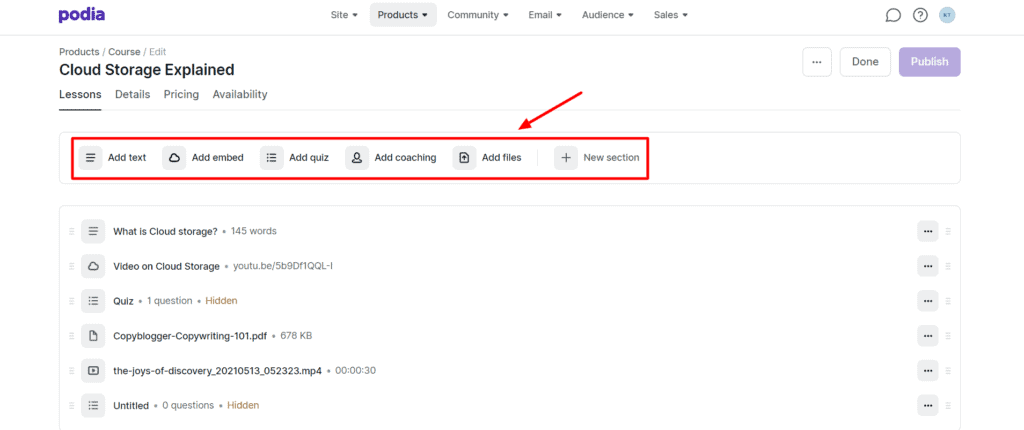Click the Done button
The image size is (1024, 430).
[865, 62]
